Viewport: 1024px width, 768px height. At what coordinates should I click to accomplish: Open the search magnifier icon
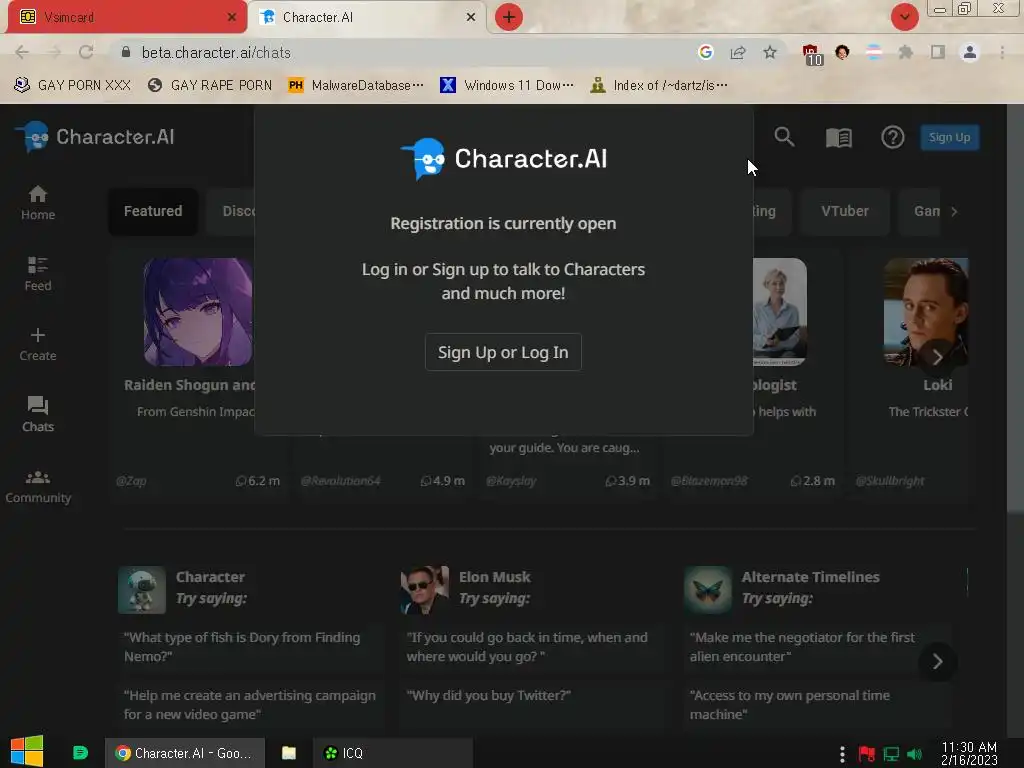[784, 137]
